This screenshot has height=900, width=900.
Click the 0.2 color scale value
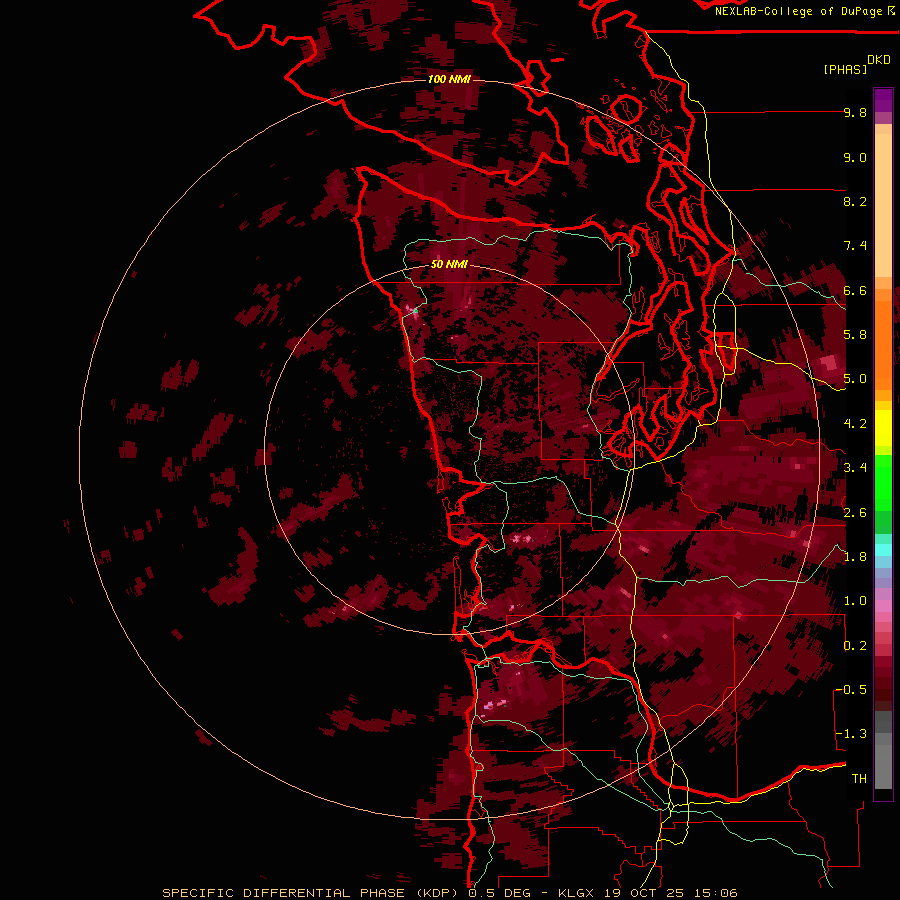(x=855, y=646)
